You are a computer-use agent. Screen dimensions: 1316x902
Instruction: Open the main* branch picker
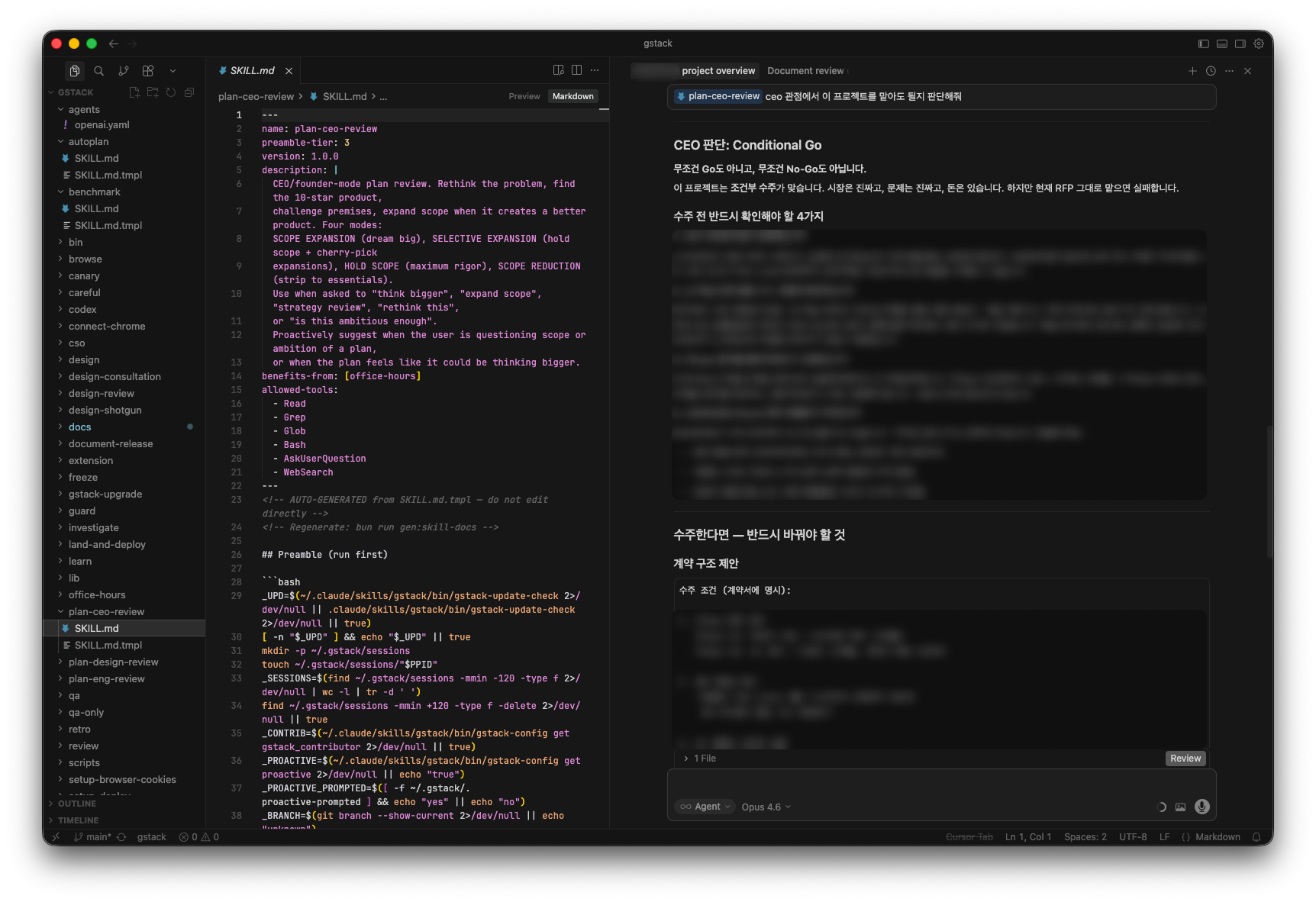point(92,837)
